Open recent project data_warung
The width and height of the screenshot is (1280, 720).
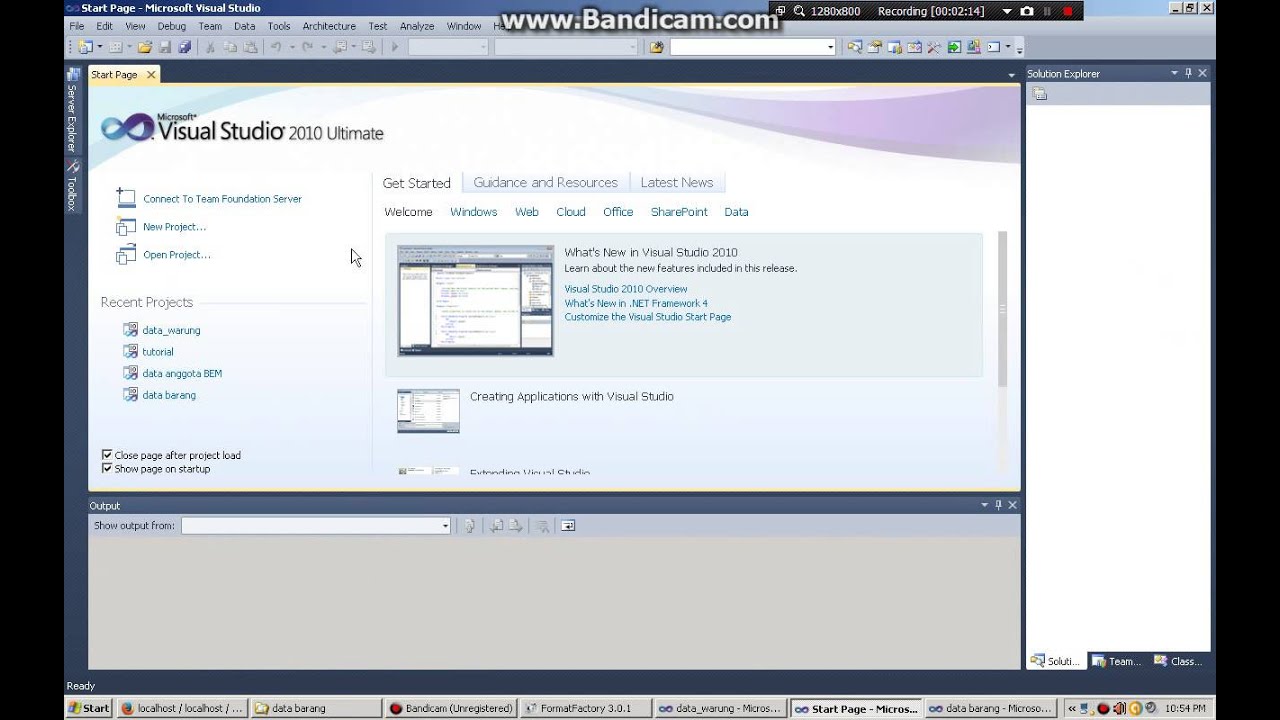[171, 330]
